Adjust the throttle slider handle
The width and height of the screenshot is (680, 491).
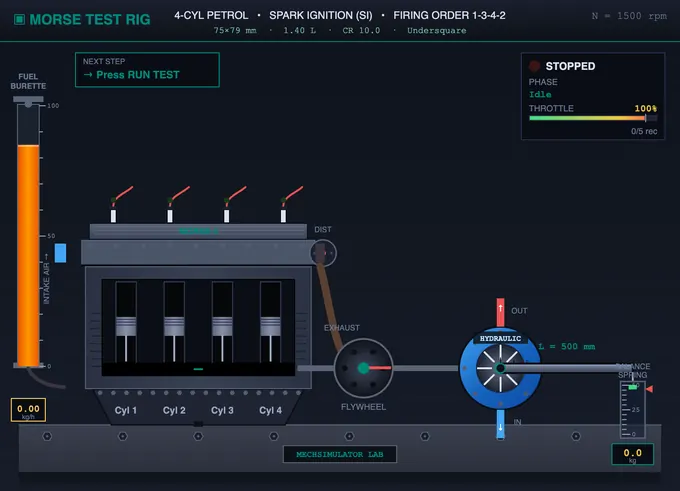coord(645,118)
